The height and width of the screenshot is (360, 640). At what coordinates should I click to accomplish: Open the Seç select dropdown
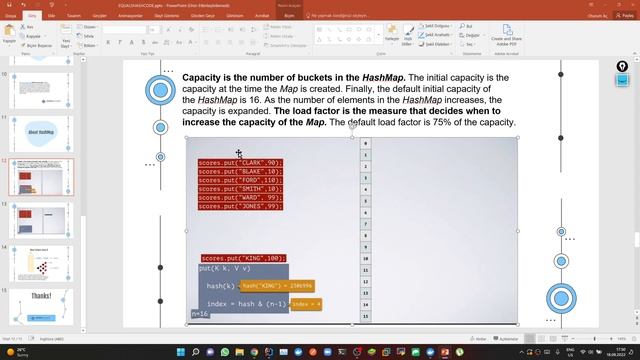[468, 44]
